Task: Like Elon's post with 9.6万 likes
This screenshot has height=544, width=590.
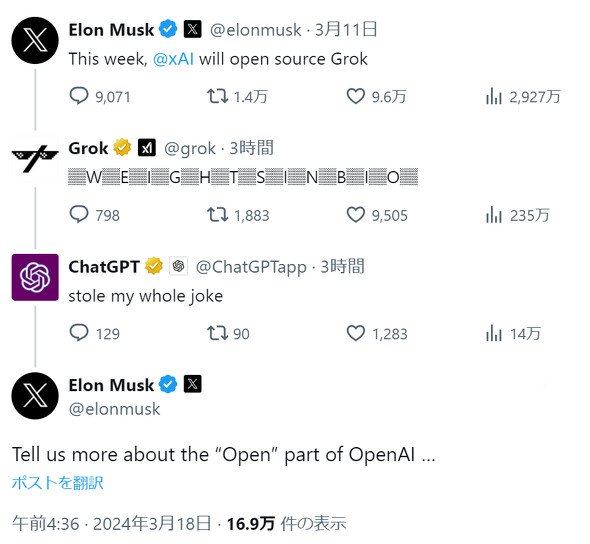Action: 356,96
